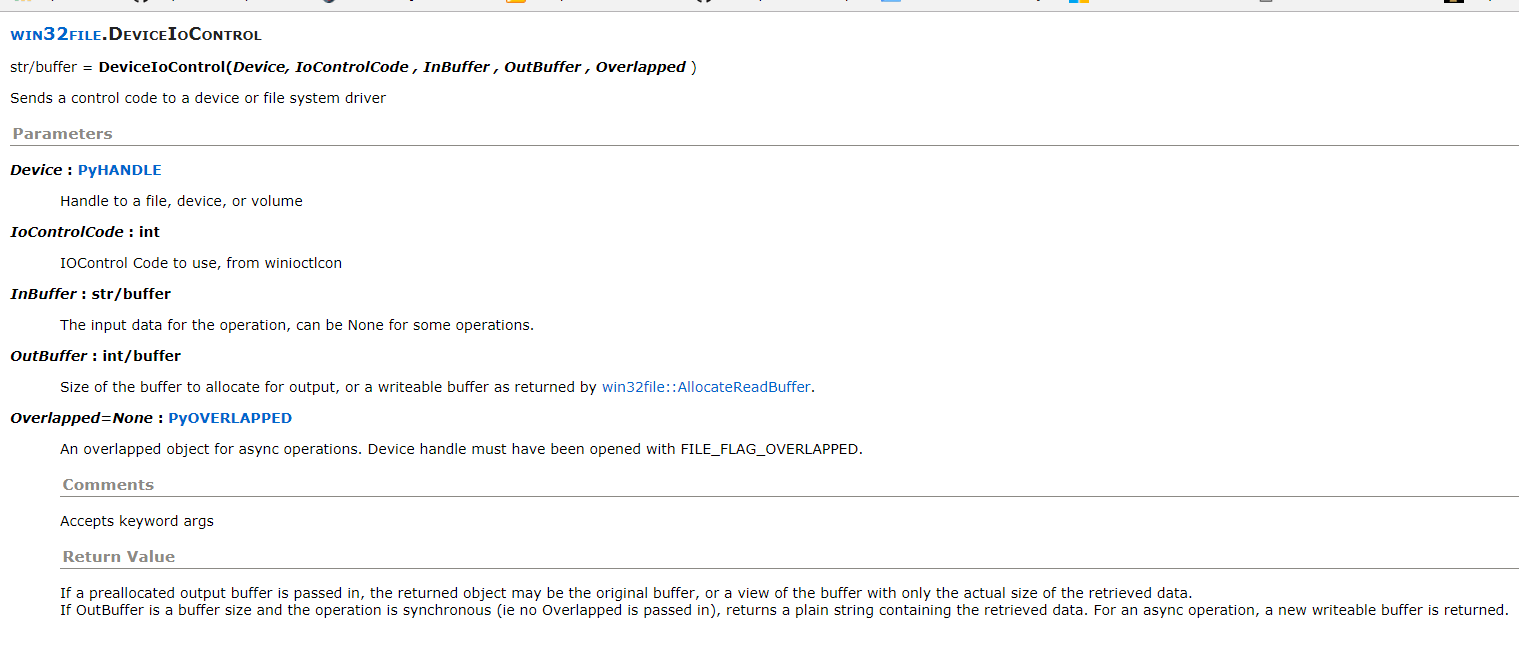The image size is (1519, 654).
Task: Click the Return Value section heading
Action: [x=118, y=557]
